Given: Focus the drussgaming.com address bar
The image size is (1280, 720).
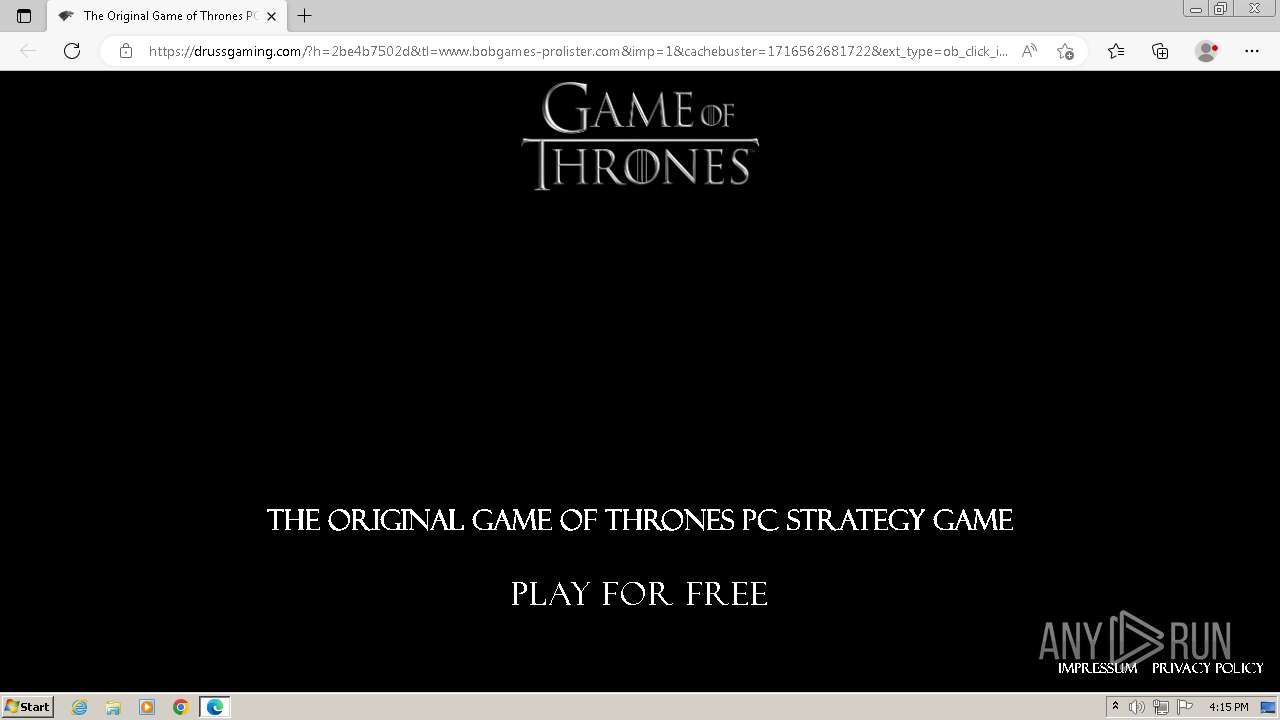Looking at the screenshot, I should pos(577,51).
